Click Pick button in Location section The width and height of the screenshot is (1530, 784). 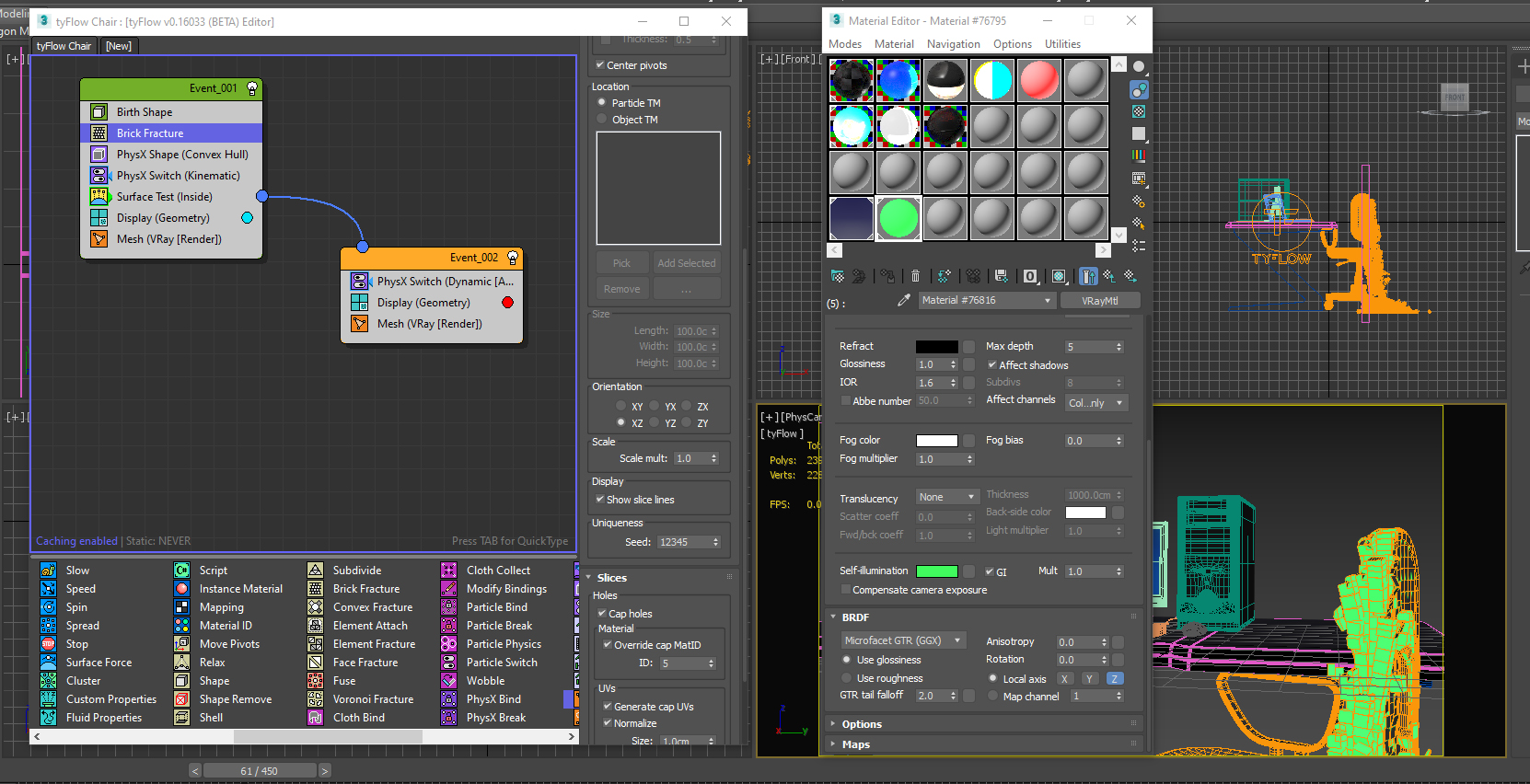(x=622, y=263)
